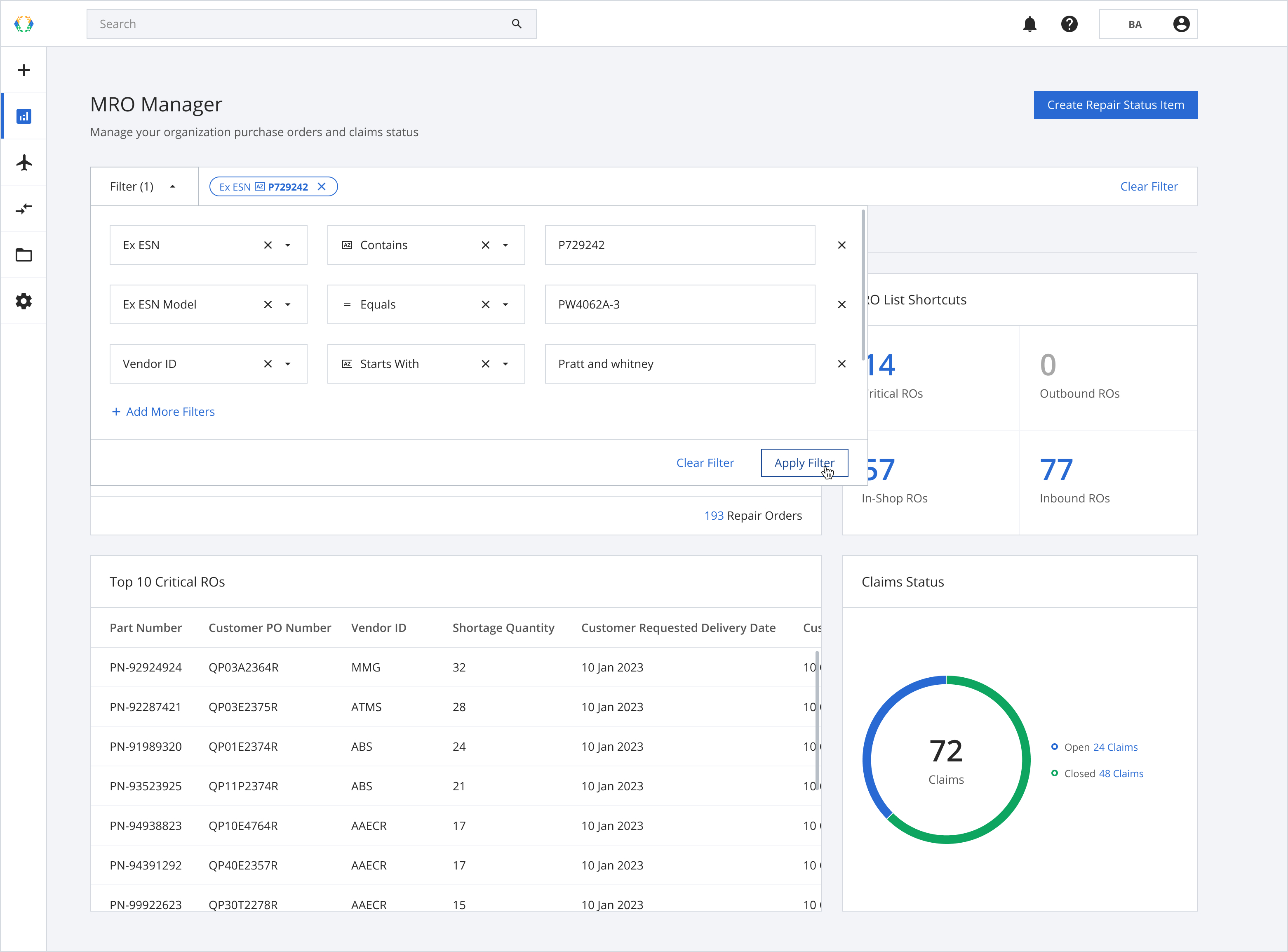Clear the Contains operator selection

click(486, 245)
